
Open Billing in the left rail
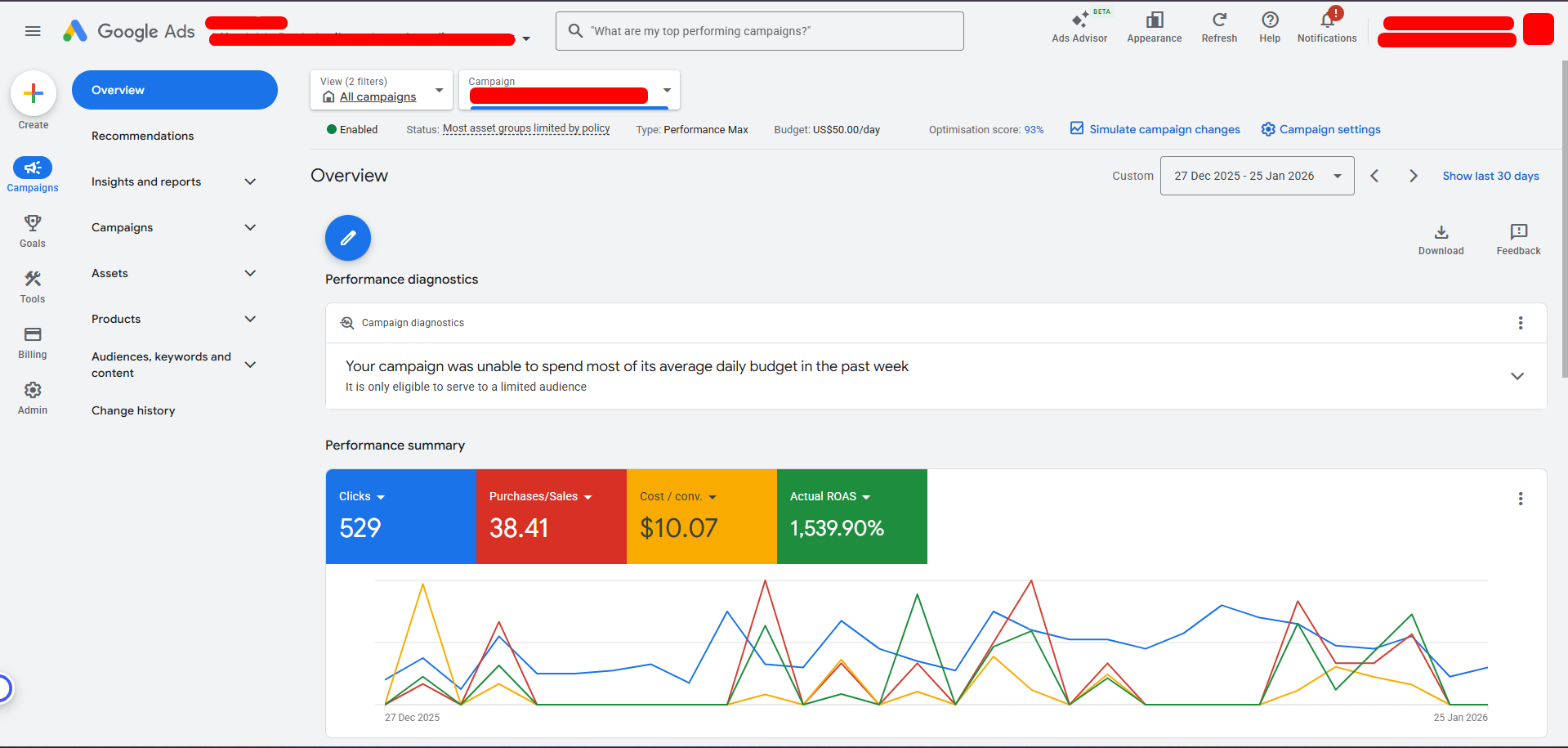[x=33, y=342]
